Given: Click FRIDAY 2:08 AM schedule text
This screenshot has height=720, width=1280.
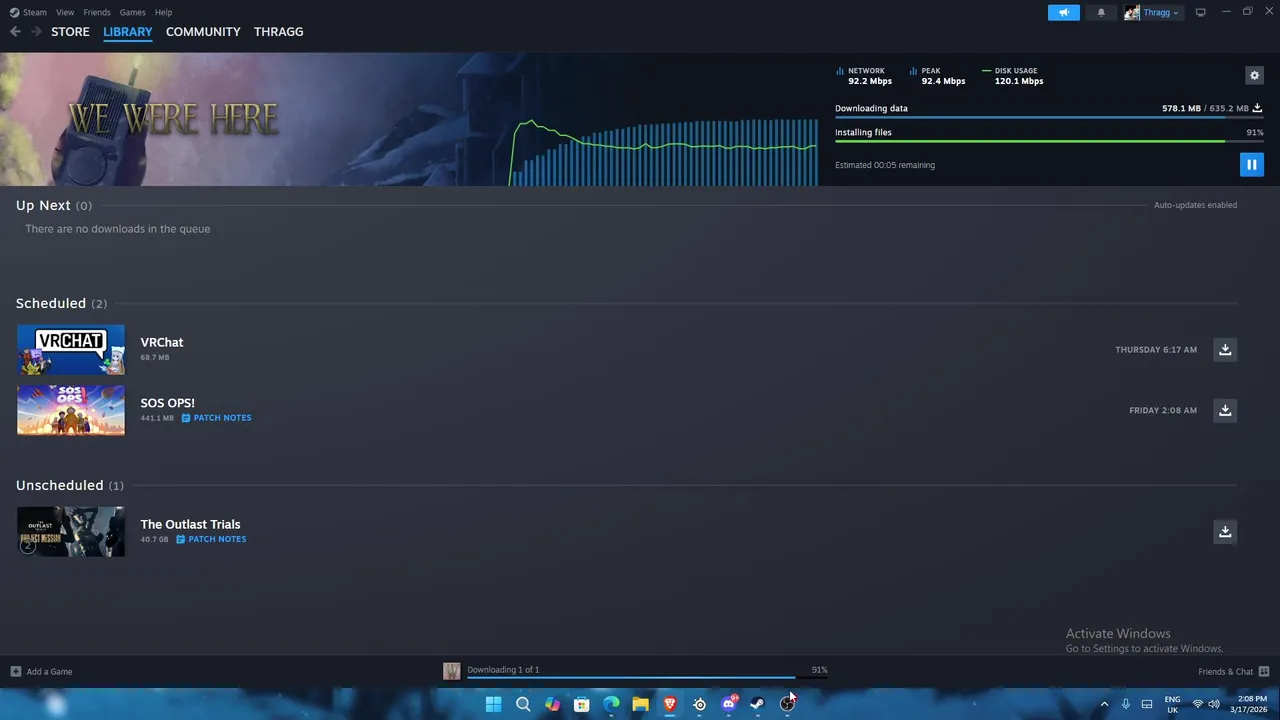Looking at the screenshot, I should [1163, 410].
